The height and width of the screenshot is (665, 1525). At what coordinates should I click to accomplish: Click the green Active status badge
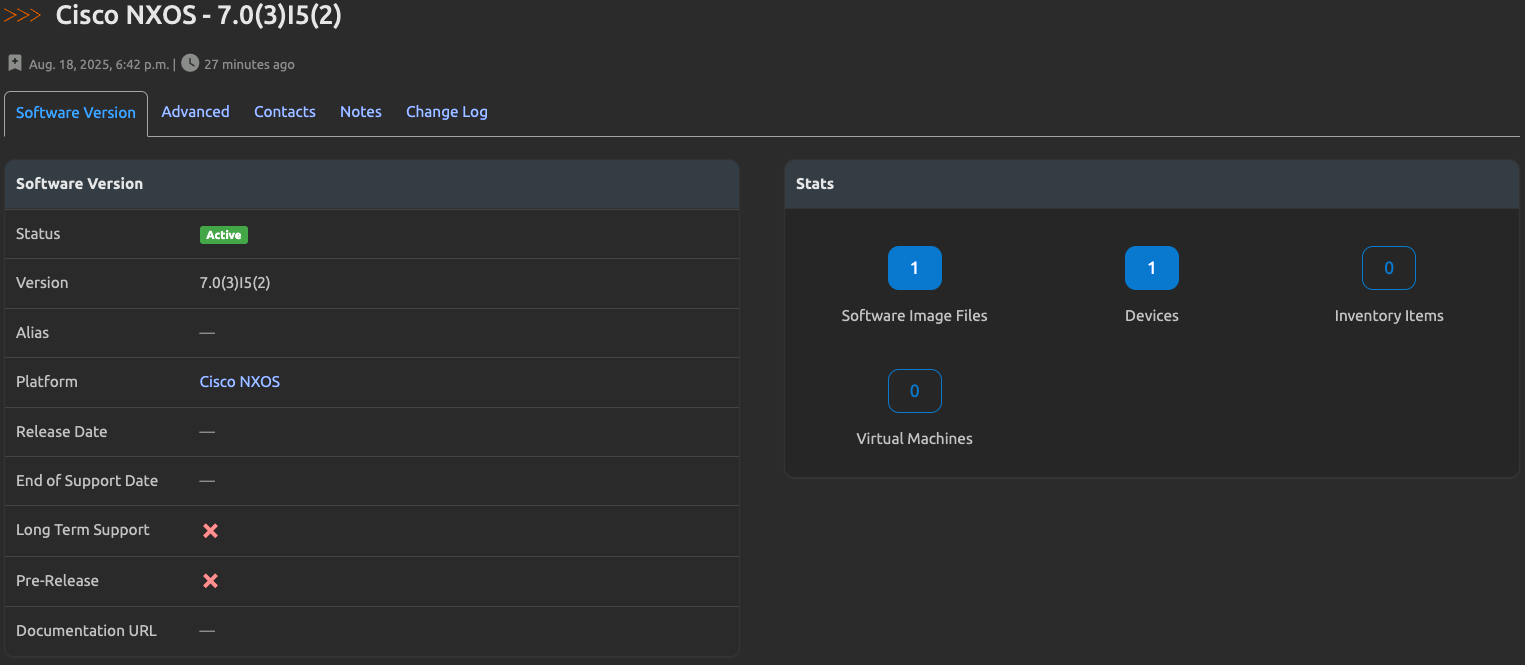tap(223, 234)
